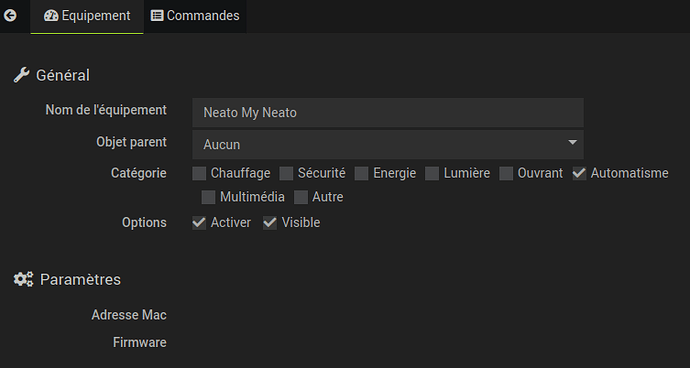Click the Equipement dashboard gauge icon
Viewport: 690px width, 368px height.
(51, 16)
